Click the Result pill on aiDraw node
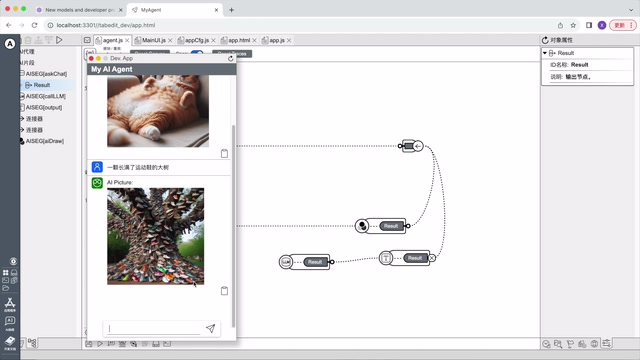 click(x=391, y=226)
